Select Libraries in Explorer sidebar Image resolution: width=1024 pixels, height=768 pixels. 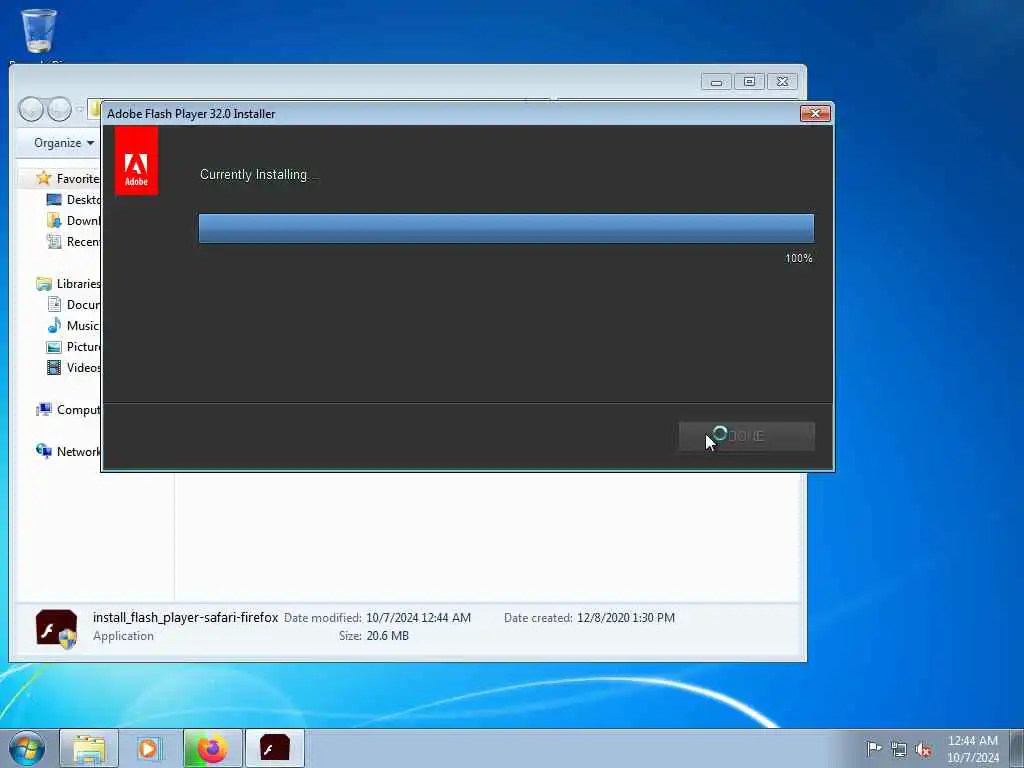78,283
